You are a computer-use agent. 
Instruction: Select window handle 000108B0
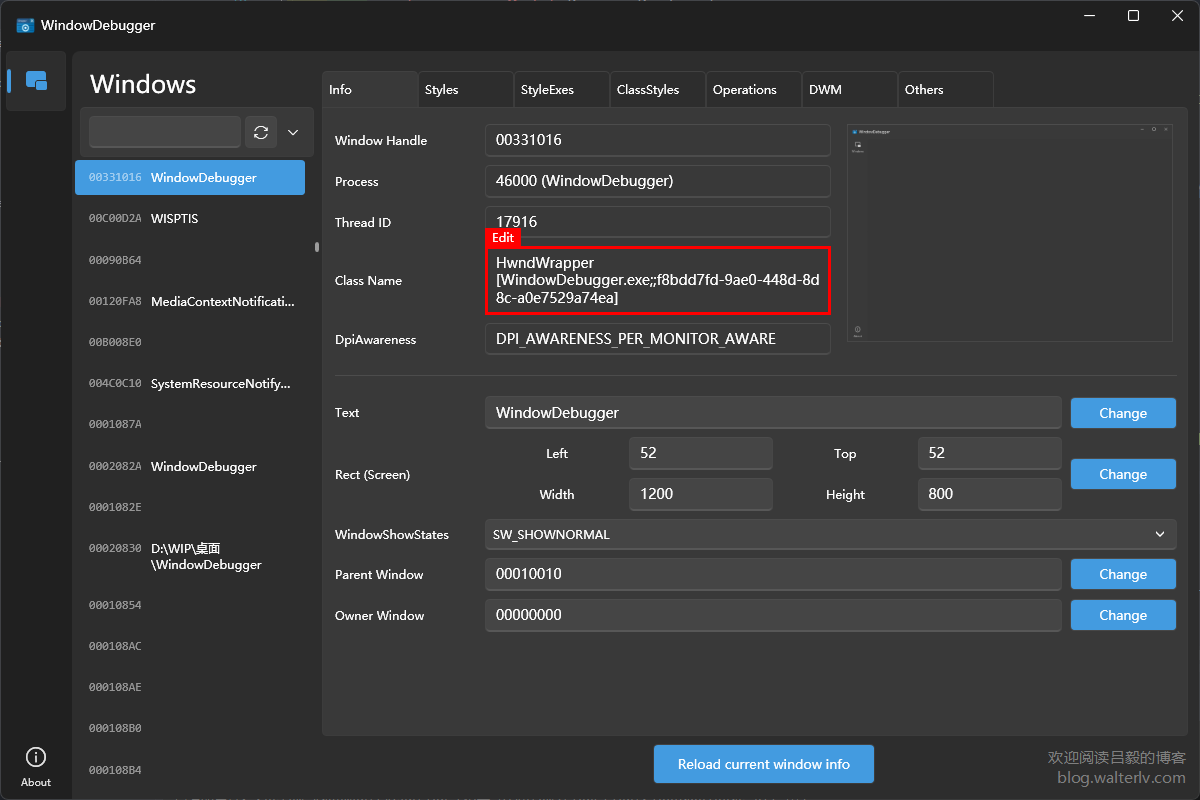pyautogui.click(x=190, y=728)
